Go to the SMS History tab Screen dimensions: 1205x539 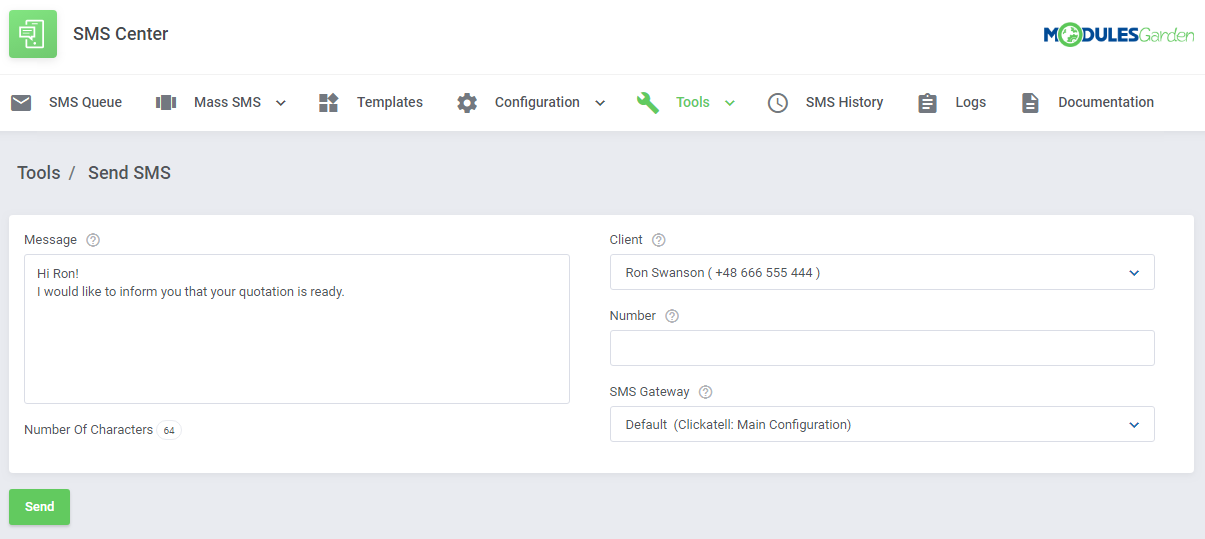pyautogui.click(x=844, y=102)
